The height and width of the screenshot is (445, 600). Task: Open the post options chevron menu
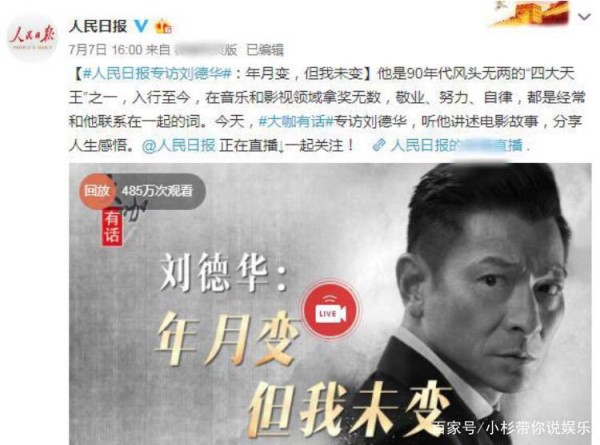(585, 17)
